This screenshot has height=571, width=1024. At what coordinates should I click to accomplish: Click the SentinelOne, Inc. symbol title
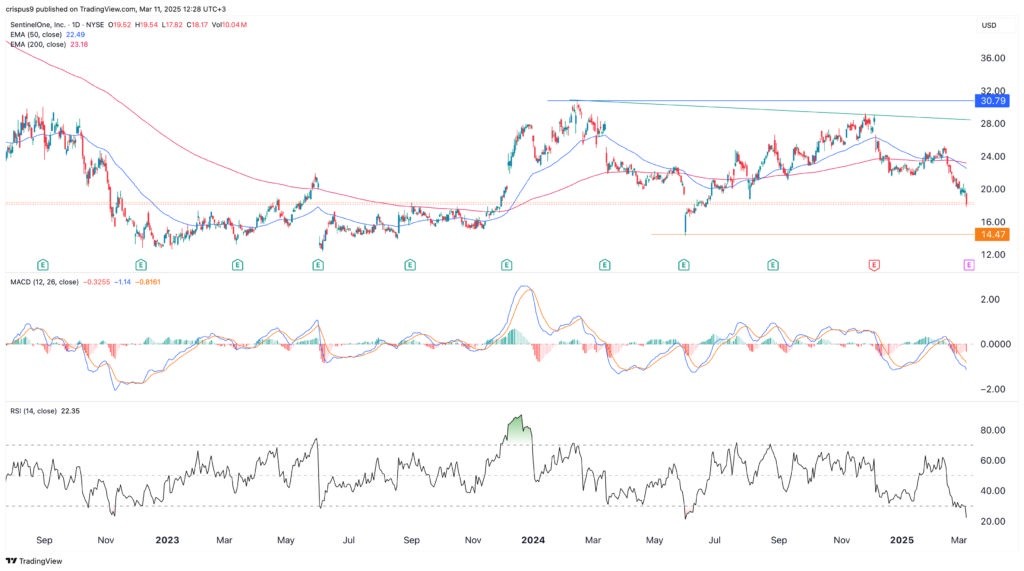(x=43, y=25)
